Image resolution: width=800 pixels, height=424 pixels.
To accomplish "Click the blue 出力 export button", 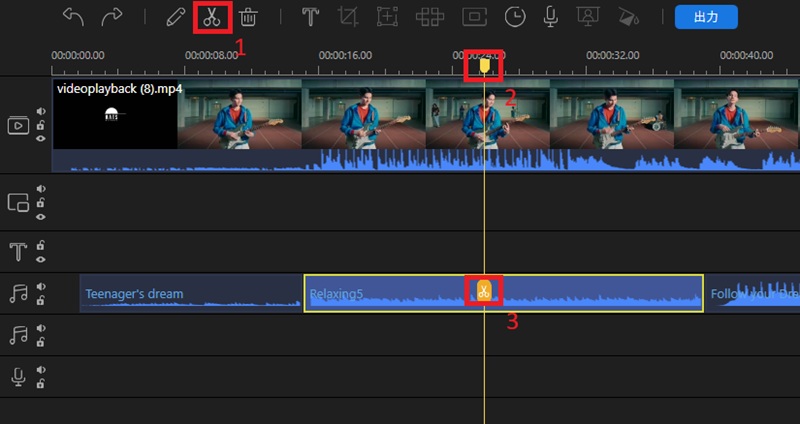I will pyautogui.click(x=706, y=17).
